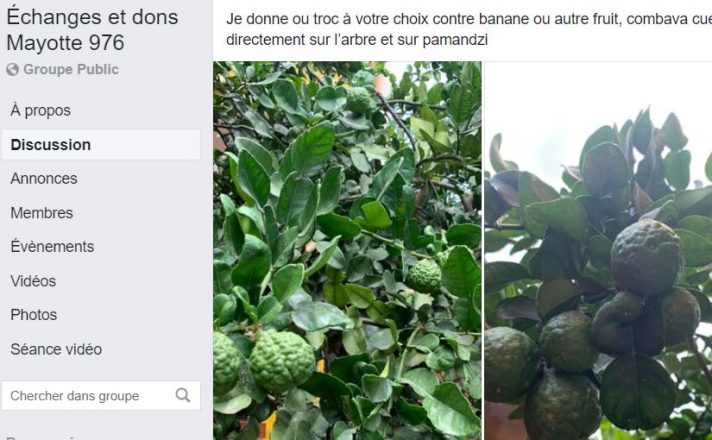View the group's Évènements
The height and width of the screenshot is (440, 712).
pyautogui.click(x=52, y=246)
